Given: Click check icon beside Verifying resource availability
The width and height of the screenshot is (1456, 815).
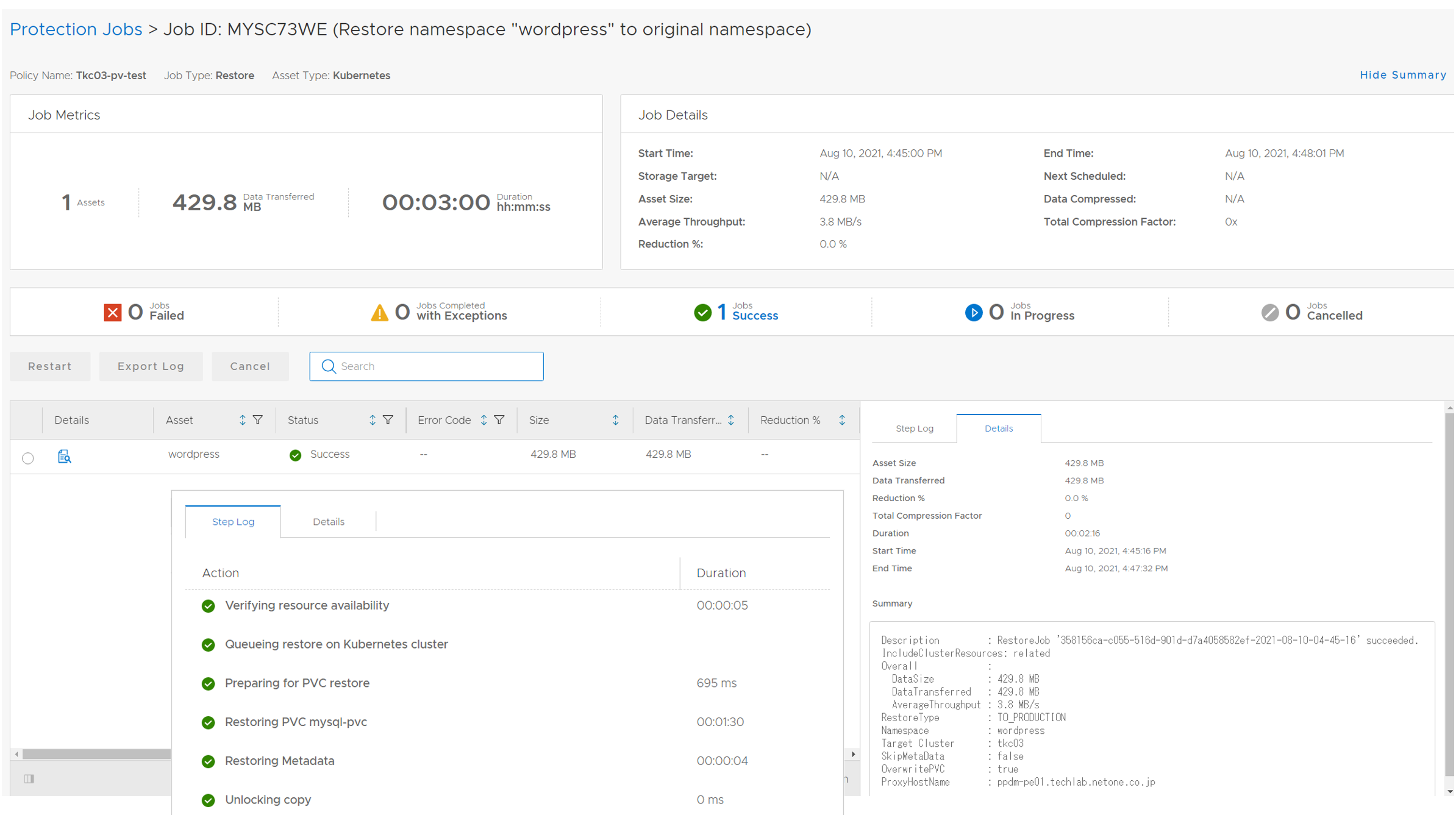Looking at the screenshot, I should [x=208, y=606].
